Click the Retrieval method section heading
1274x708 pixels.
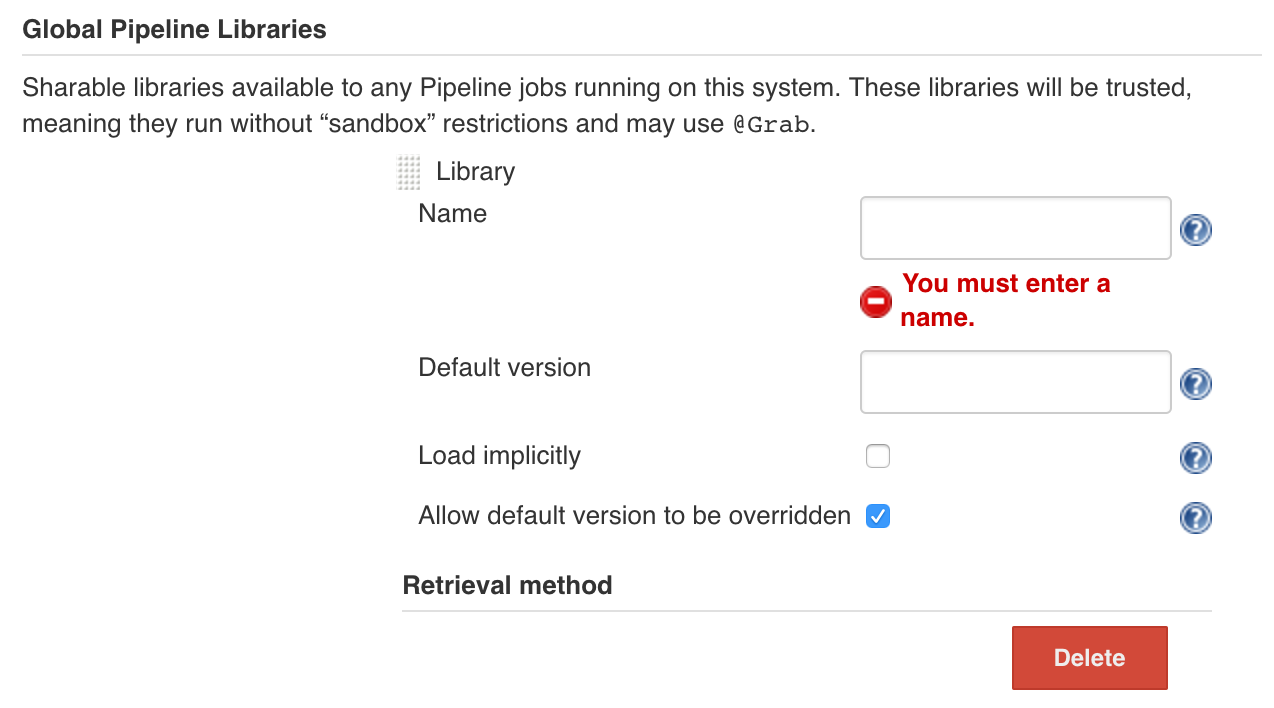click(507, 585)
